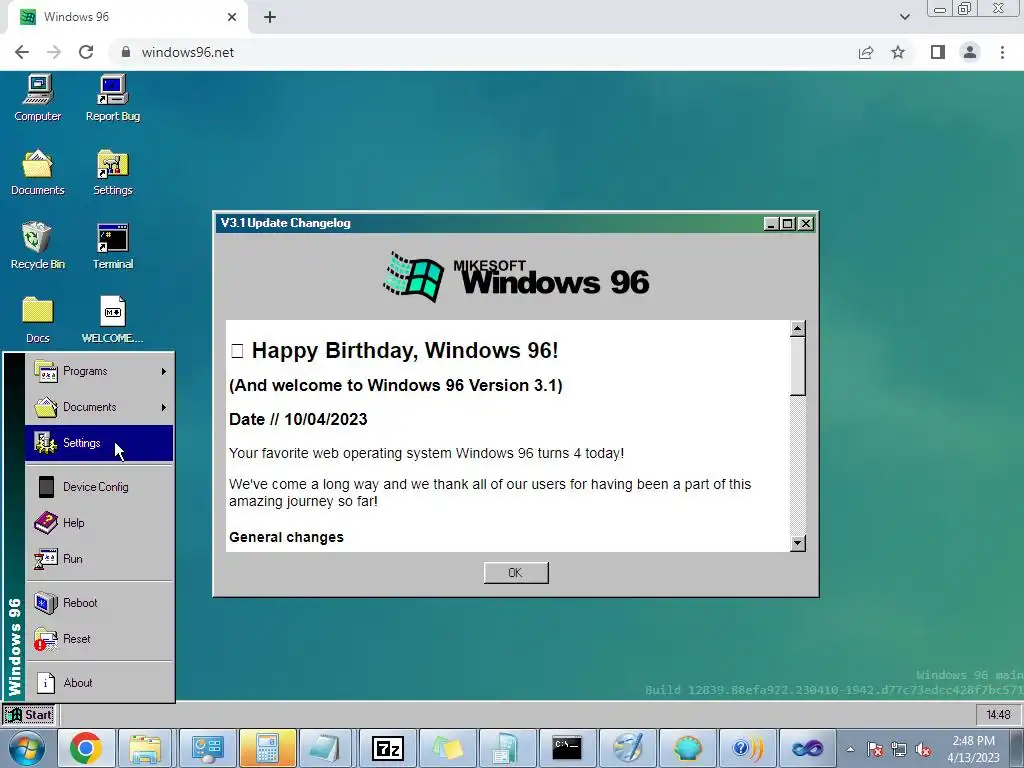Click the windows96.net address bar
This screenshot has width=1024, height=768.
pos(483,52)
